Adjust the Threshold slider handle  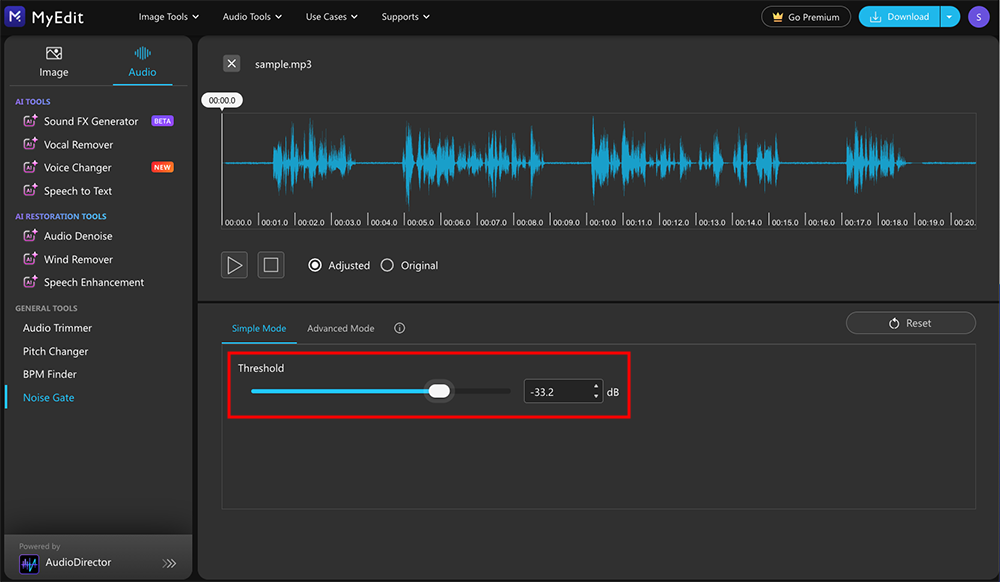click(x=440, y=391)
